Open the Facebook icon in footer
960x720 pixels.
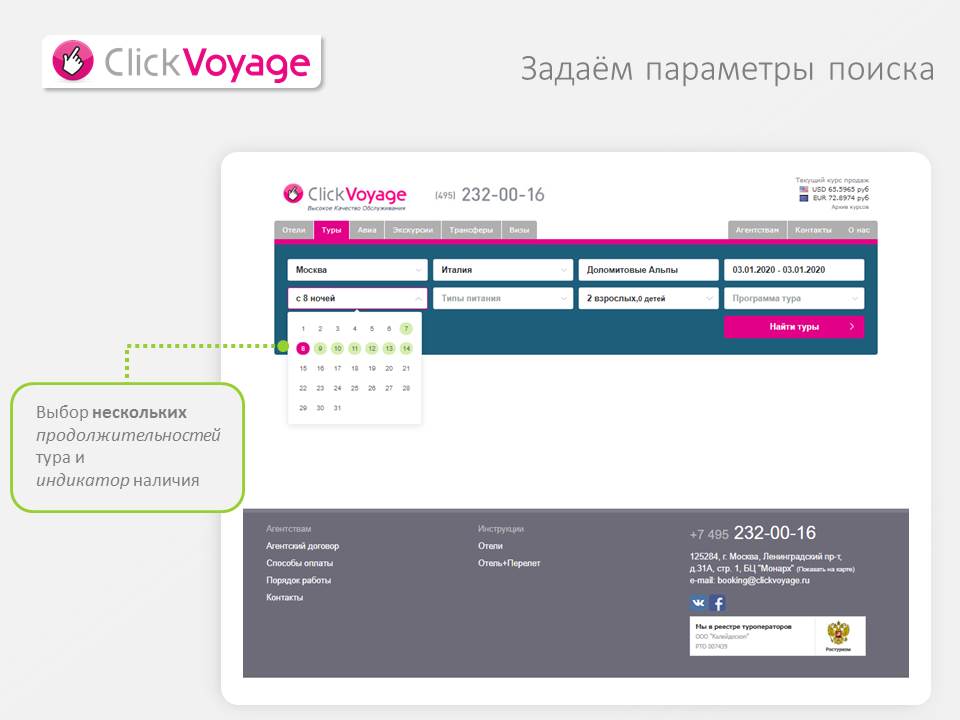(x=717, y=603)
